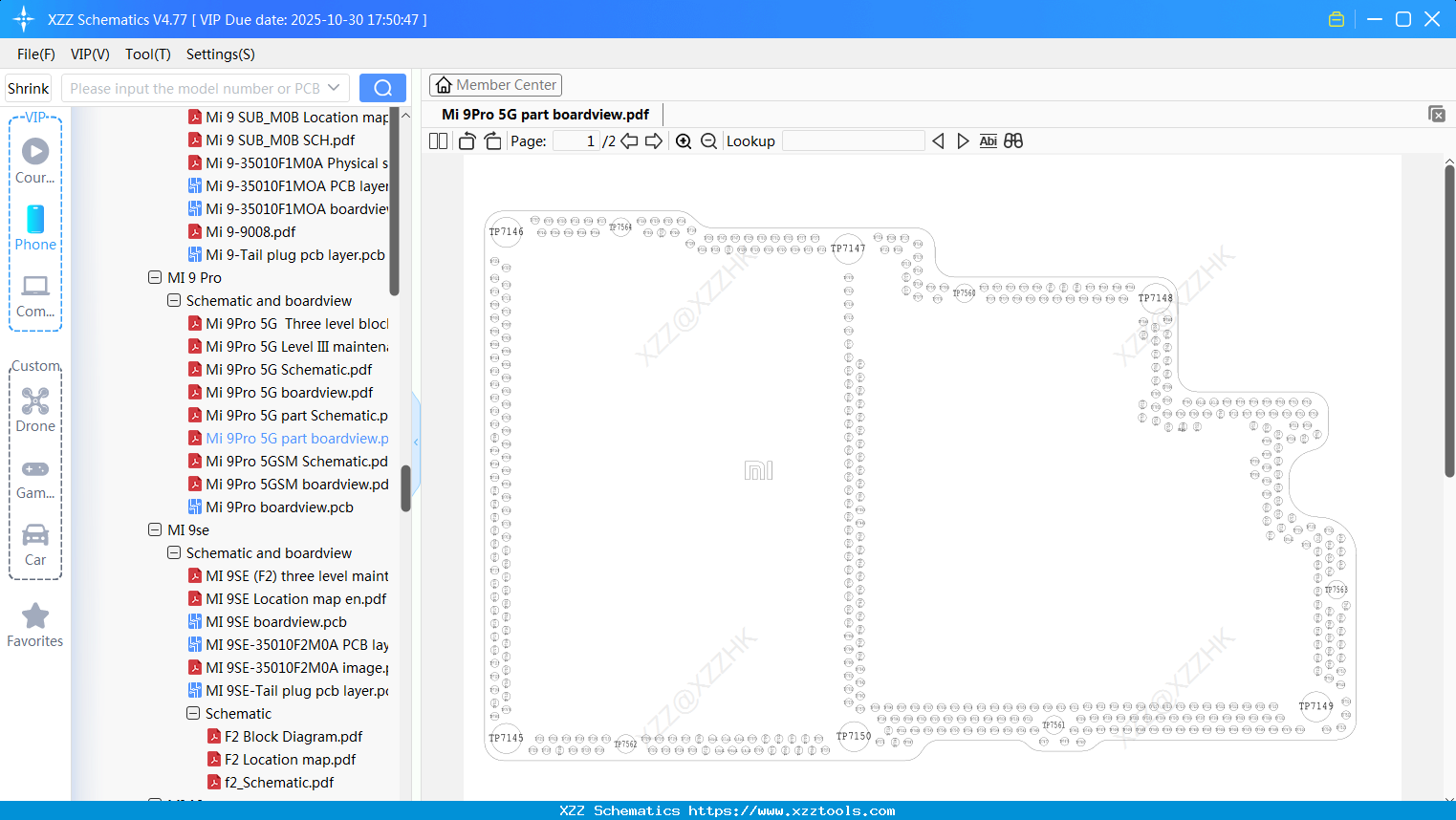Jump to next lookup result triangle
This screenshot has width=1456, height=820.
[x=963, y=141]
